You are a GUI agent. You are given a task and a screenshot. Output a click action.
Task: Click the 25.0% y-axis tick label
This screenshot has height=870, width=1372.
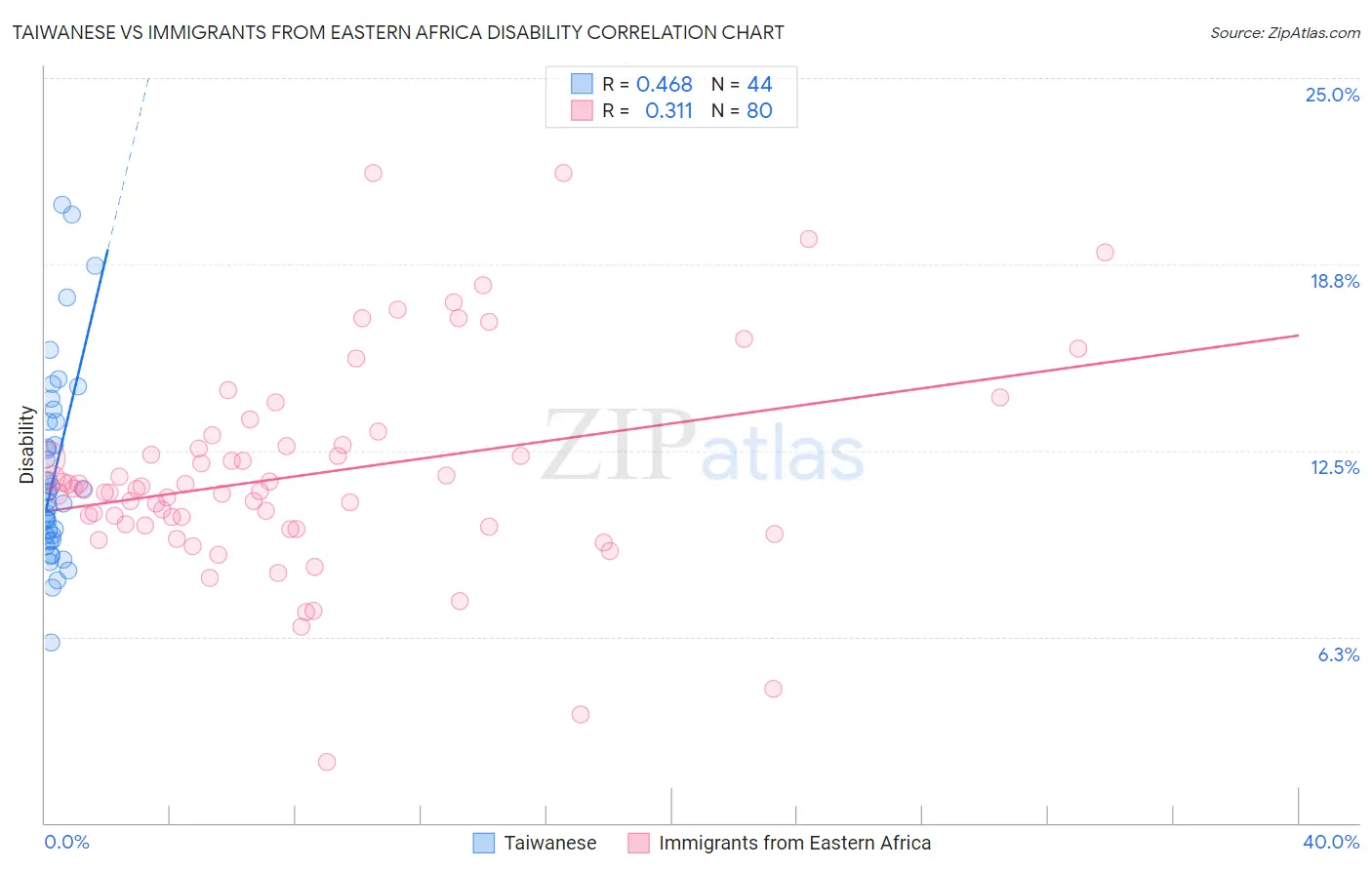tap(1332, 95)
